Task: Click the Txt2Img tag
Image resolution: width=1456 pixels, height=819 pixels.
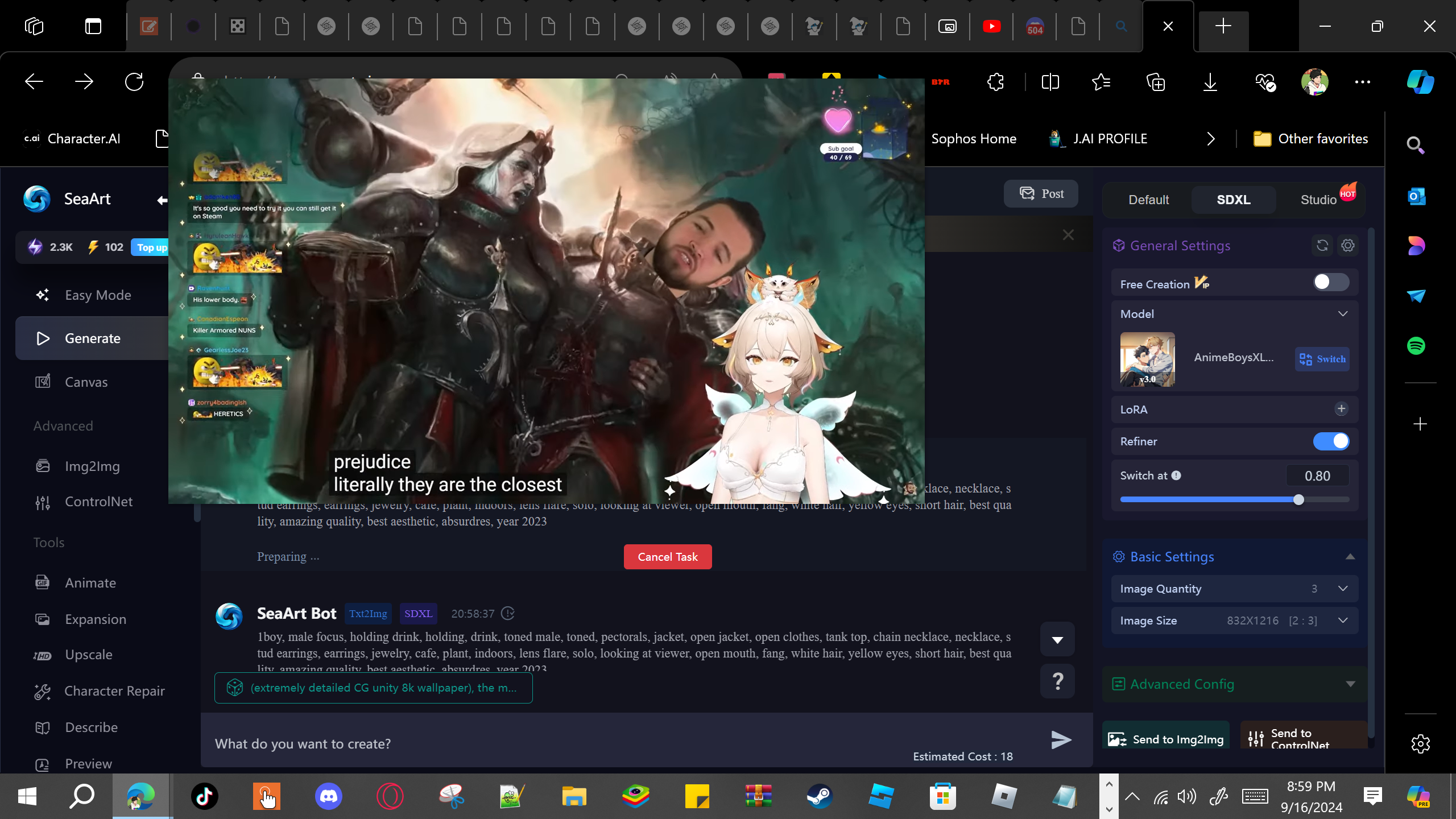Action: [x=368, y=614]
